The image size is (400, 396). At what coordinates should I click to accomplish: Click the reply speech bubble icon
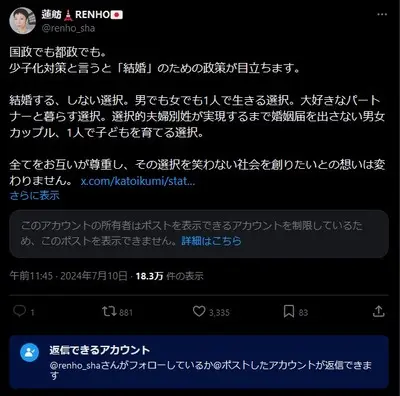coord(19,311)
